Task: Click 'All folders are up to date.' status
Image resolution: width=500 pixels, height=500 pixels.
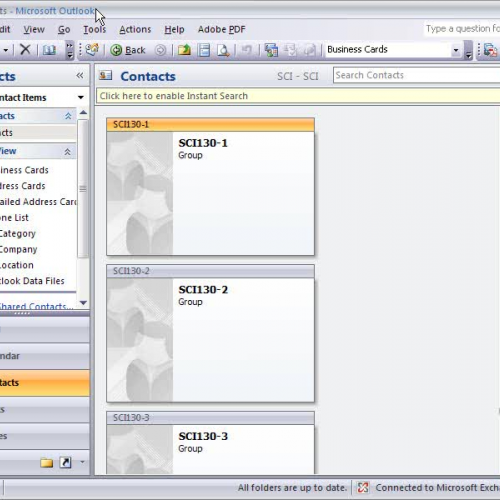Action: (x=292, y=488)
